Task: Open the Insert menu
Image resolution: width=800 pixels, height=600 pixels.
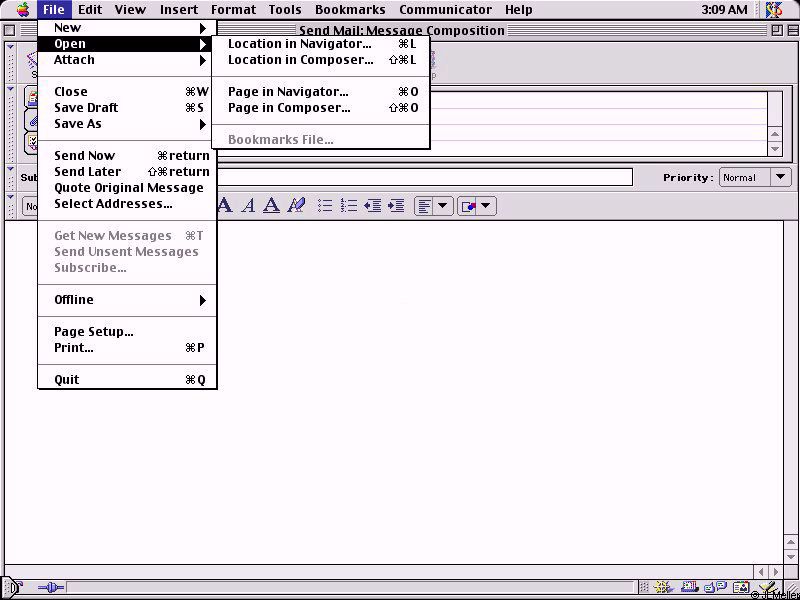Action: [x=179, y=10]
